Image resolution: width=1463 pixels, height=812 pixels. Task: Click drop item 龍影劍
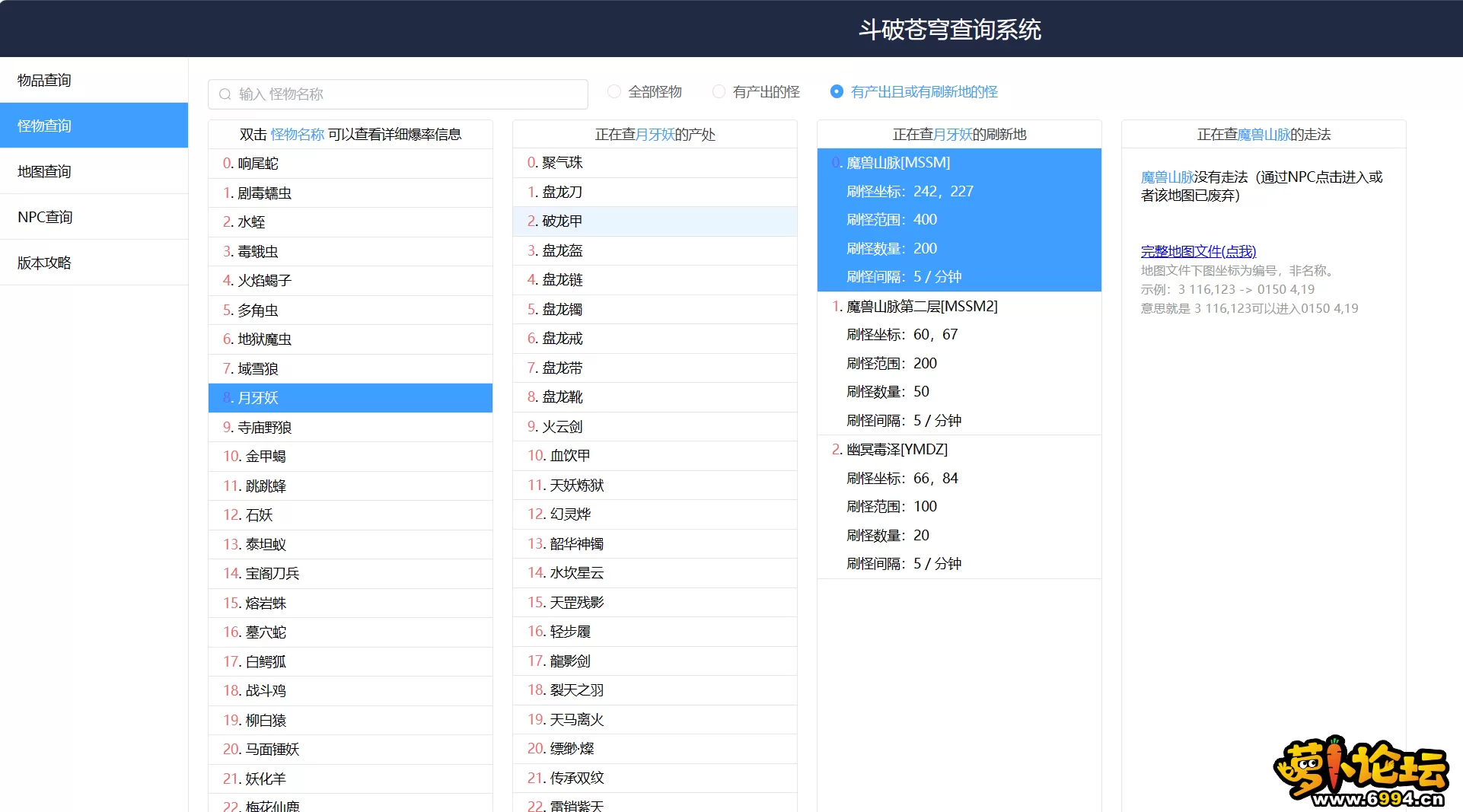click(655, 661)
